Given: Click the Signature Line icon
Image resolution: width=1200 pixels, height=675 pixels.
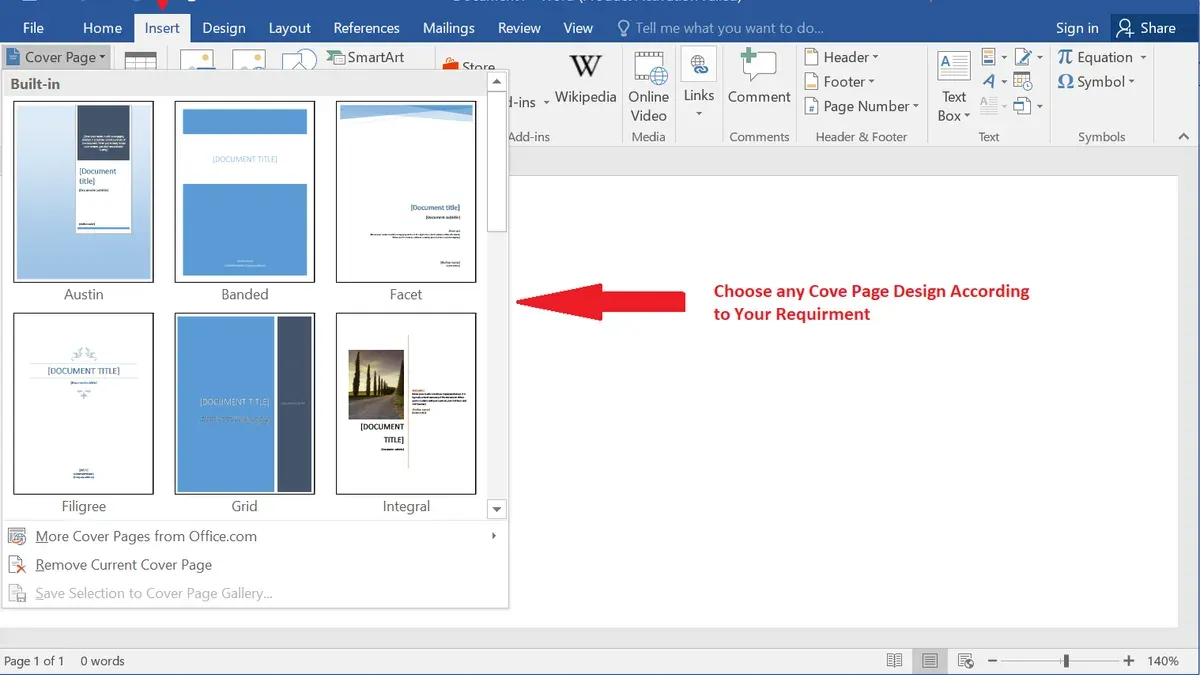Looking at the screenshot, I should (x=1022, y=57).
